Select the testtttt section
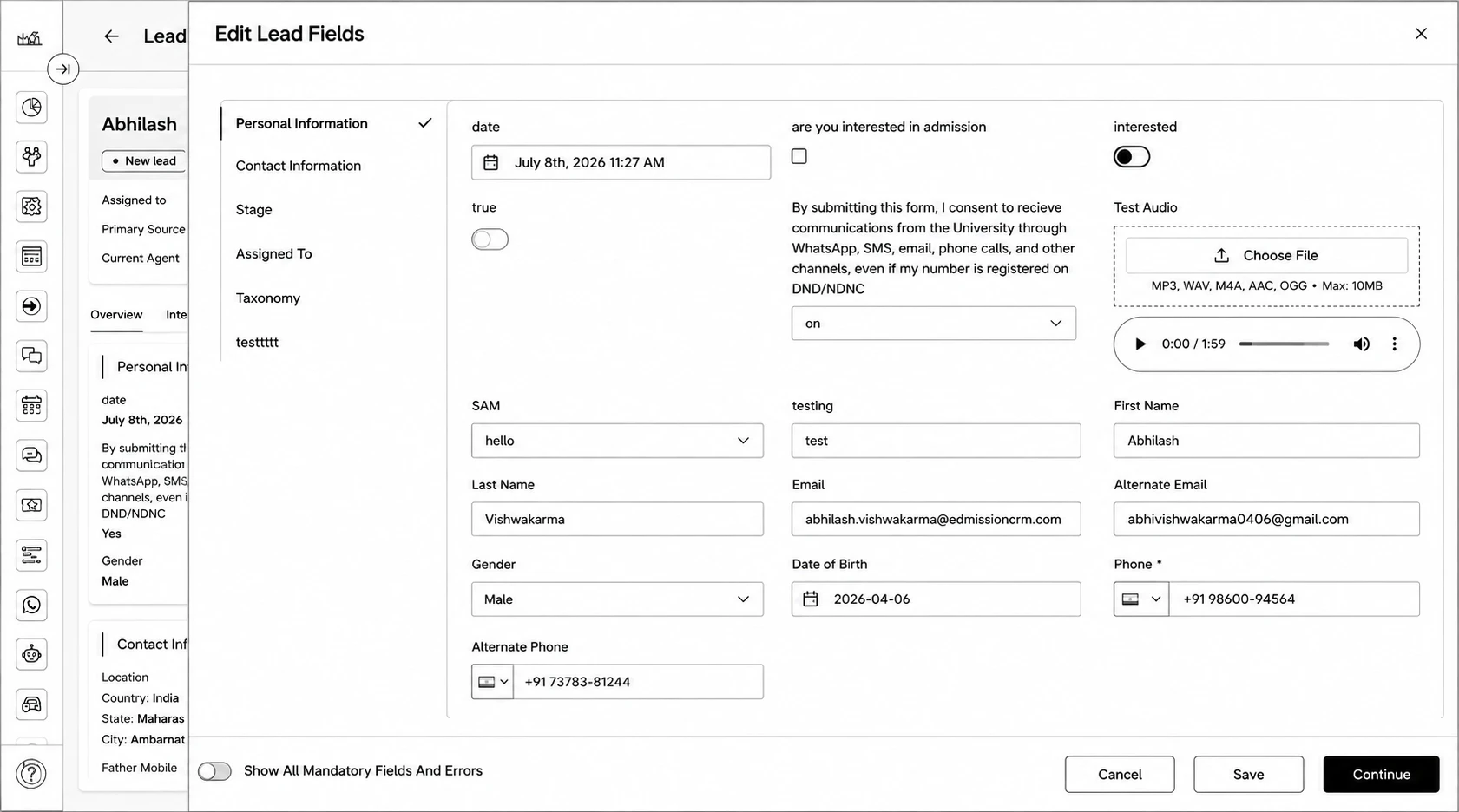This screenshot has width=1459, height=812. (x=257, y=343)
